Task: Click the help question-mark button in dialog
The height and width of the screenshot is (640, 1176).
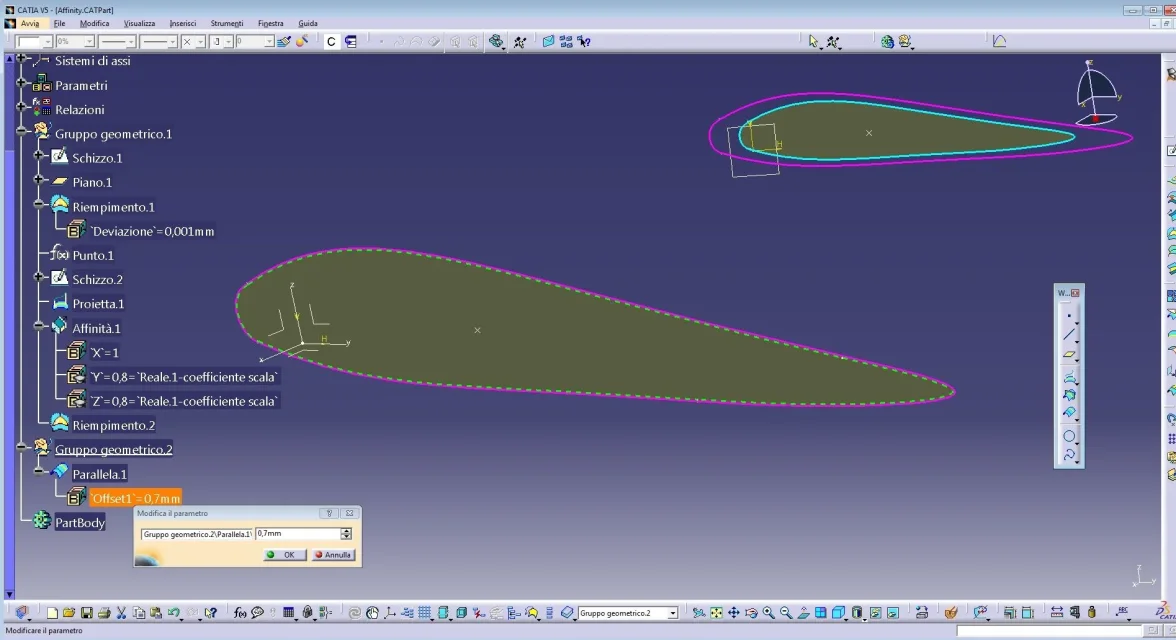Action: [329, 513]
